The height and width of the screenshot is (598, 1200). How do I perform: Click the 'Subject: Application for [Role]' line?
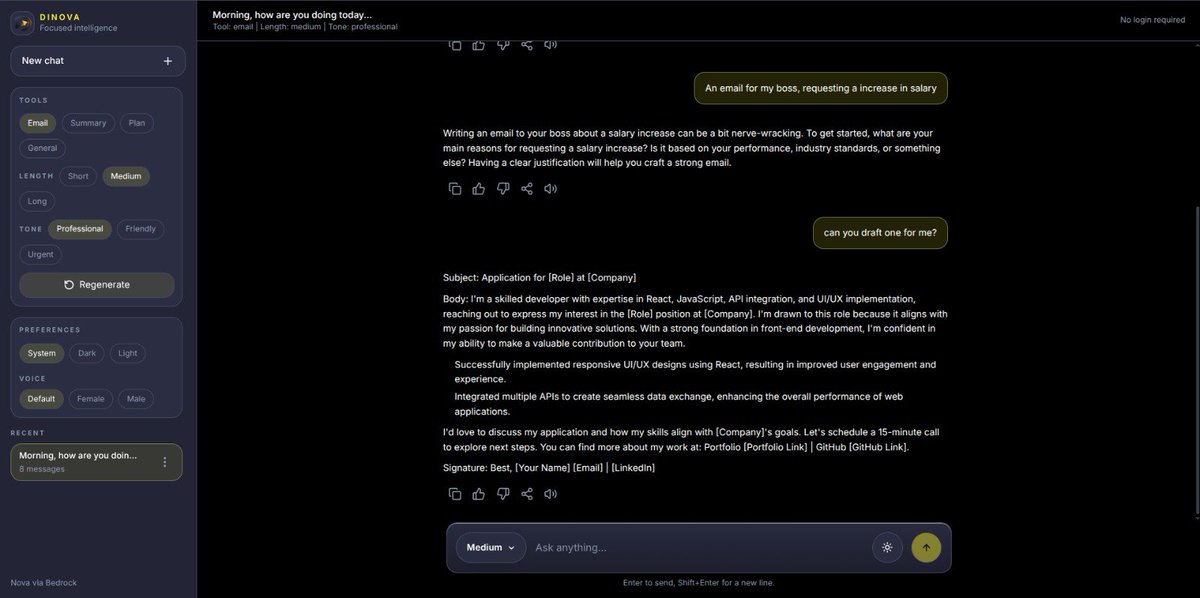pyautogui.click(x=540, y=277)
